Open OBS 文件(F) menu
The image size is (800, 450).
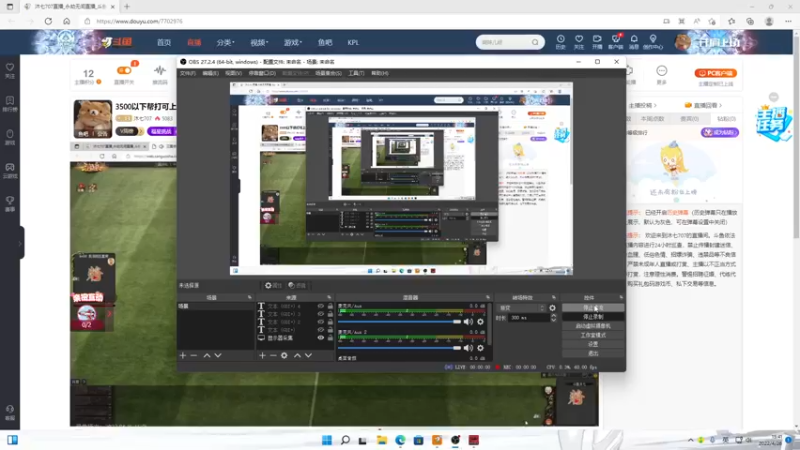point(187,73)
